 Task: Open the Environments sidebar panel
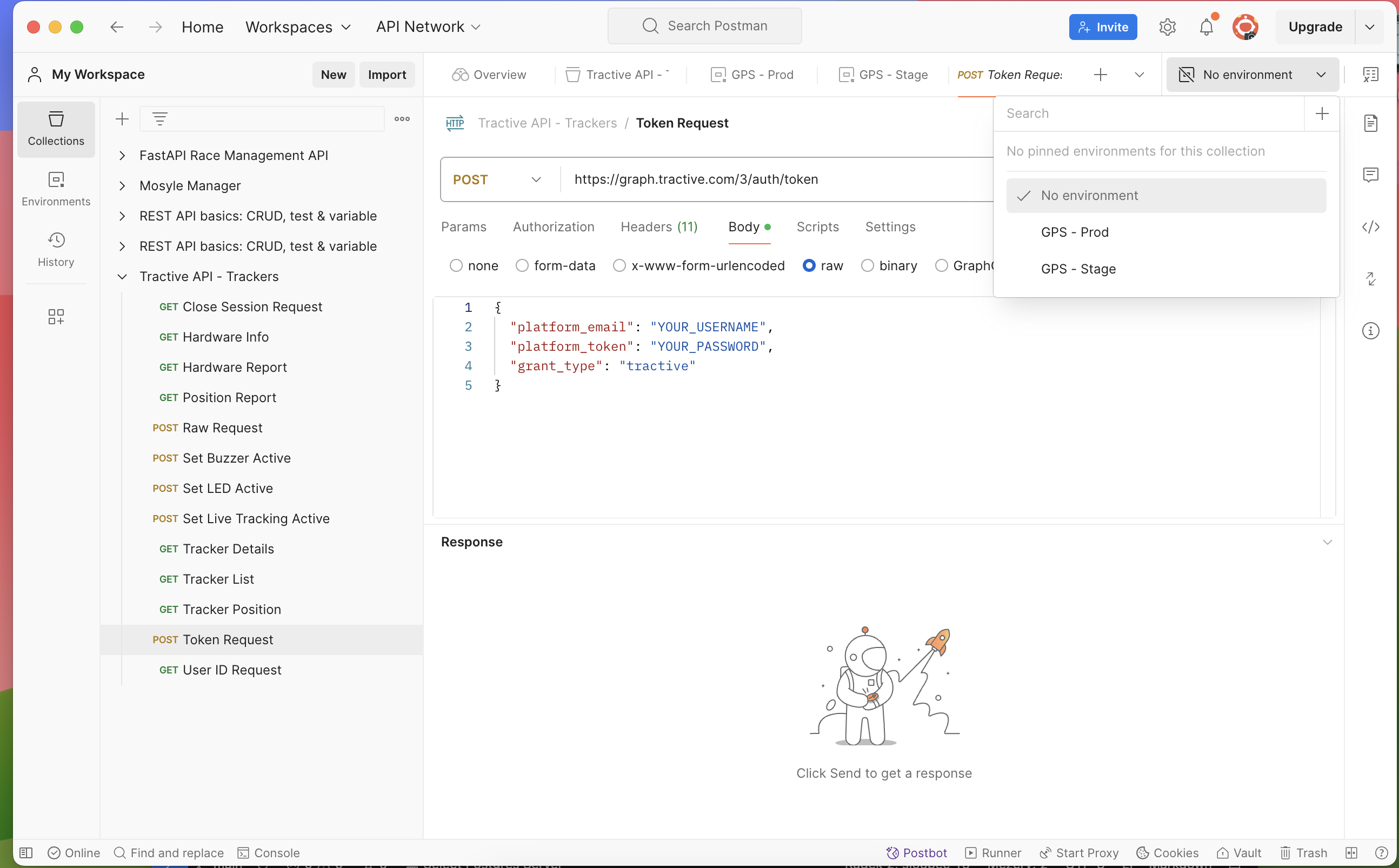pyautogui.click(x=56, y=188)
